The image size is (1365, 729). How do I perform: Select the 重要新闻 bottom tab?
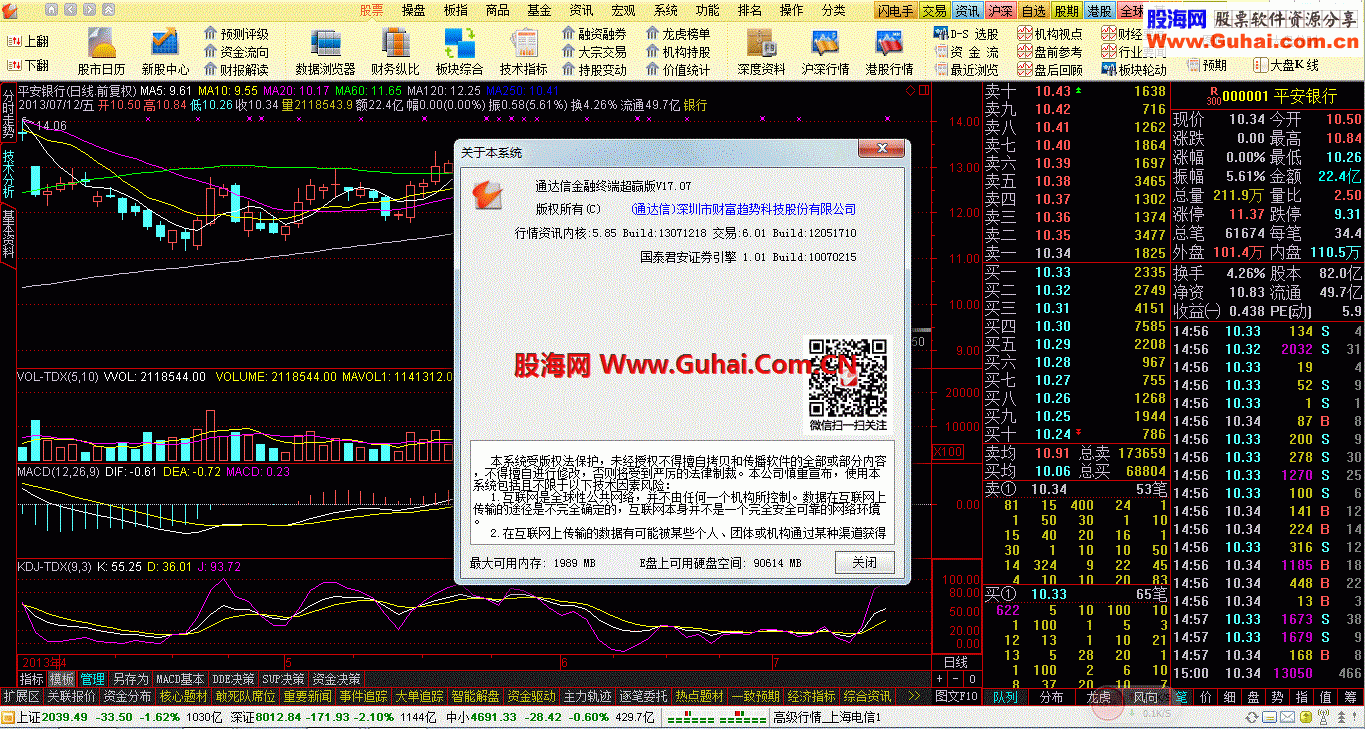coord(307,696)
